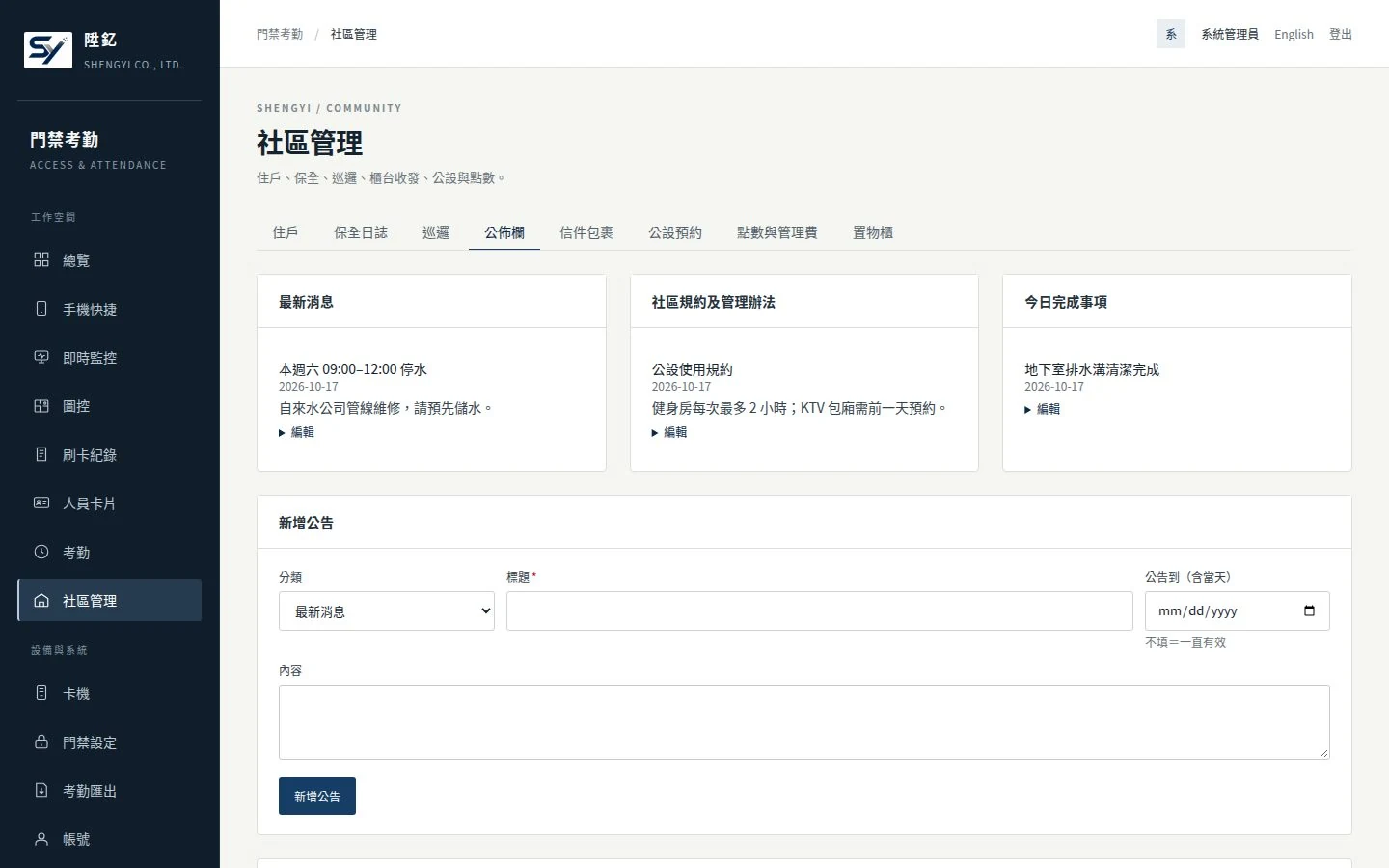Click into the 內容 content textarea
The image size is (1389, 868).
pyautogui.click(x=804, y=722)
